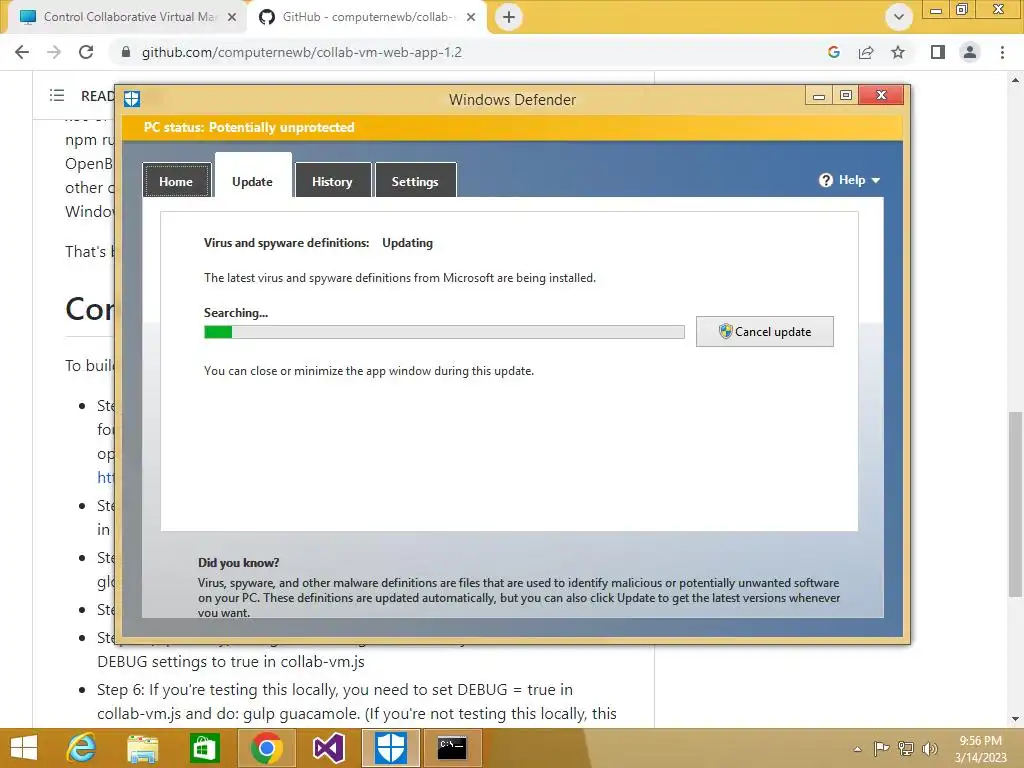Image resolution: width=1024 pixels, height=768 pixels.
Task: Open the History tab
Action: click(332, 180)
